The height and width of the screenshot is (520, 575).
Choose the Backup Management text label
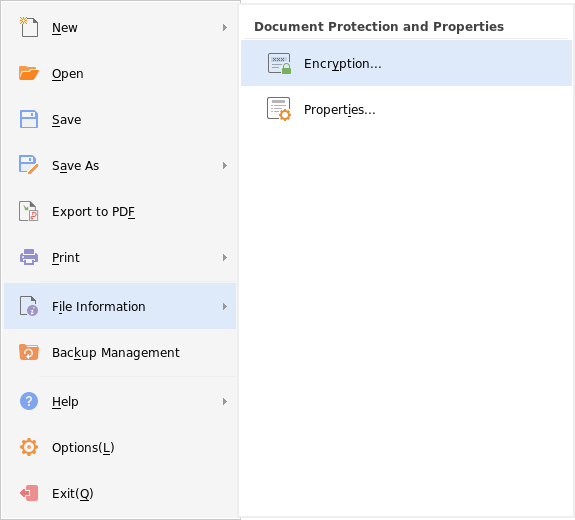click(116, 353)
